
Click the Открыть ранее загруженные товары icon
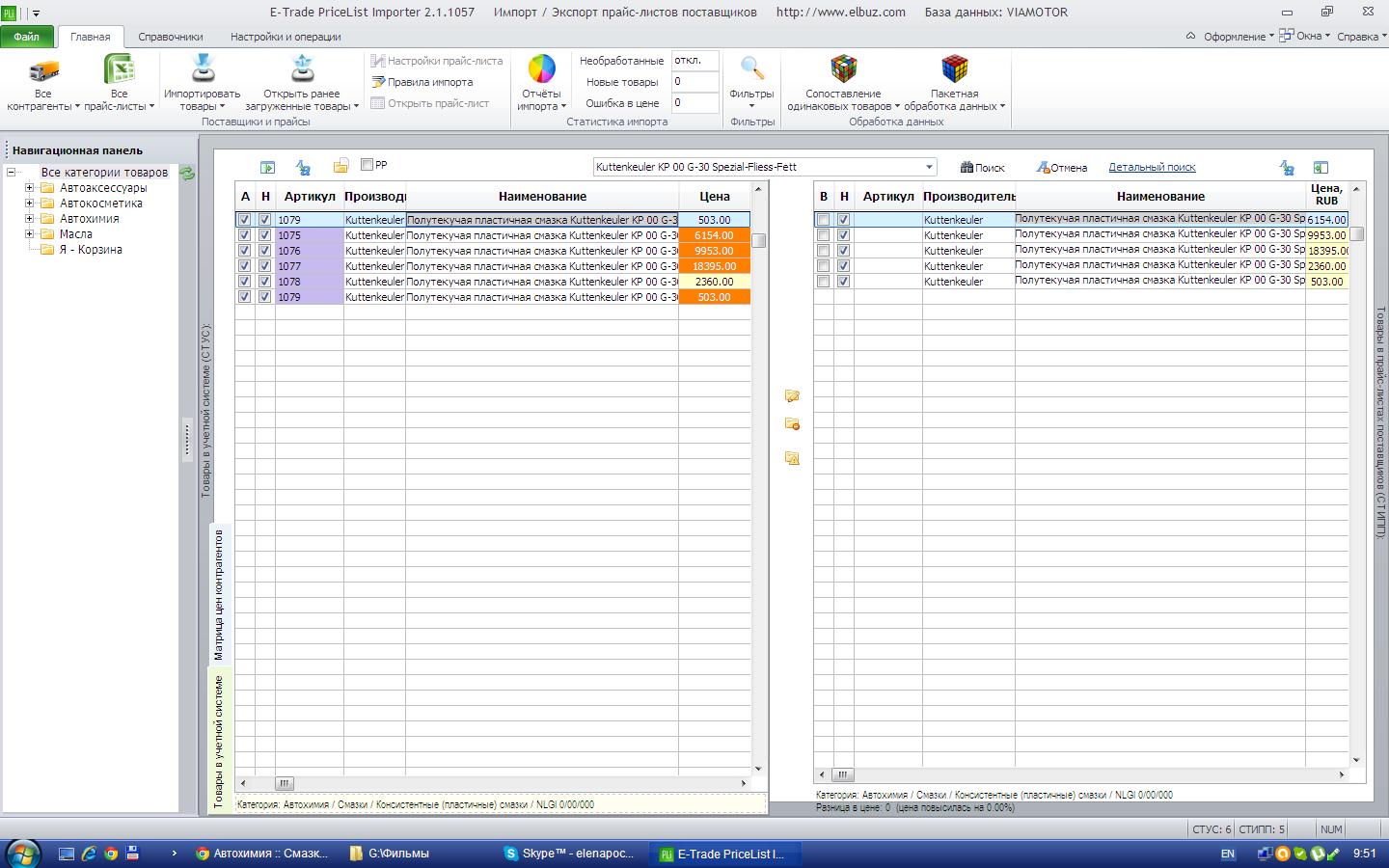pyautogui.click(x=302, y=70)
